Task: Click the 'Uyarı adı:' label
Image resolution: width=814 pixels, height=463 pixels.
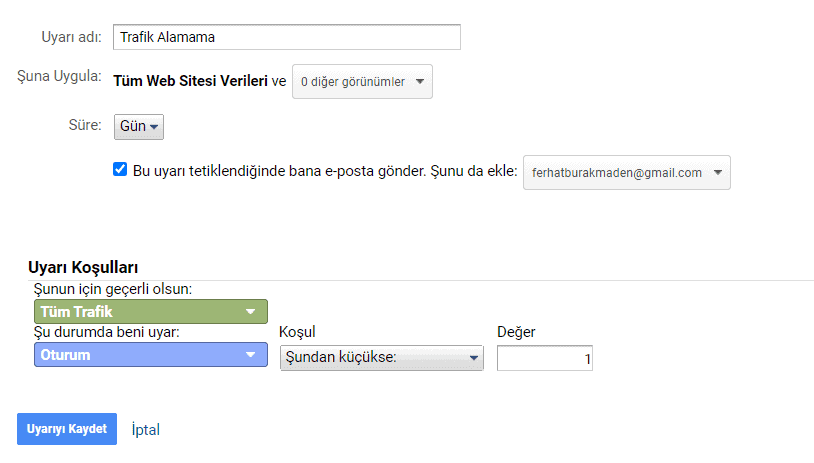Action: click(x=71, y=36)
